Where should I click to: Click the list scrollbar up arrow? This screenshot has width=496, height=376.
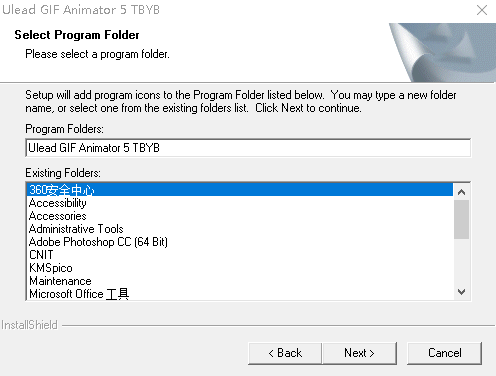461,192
